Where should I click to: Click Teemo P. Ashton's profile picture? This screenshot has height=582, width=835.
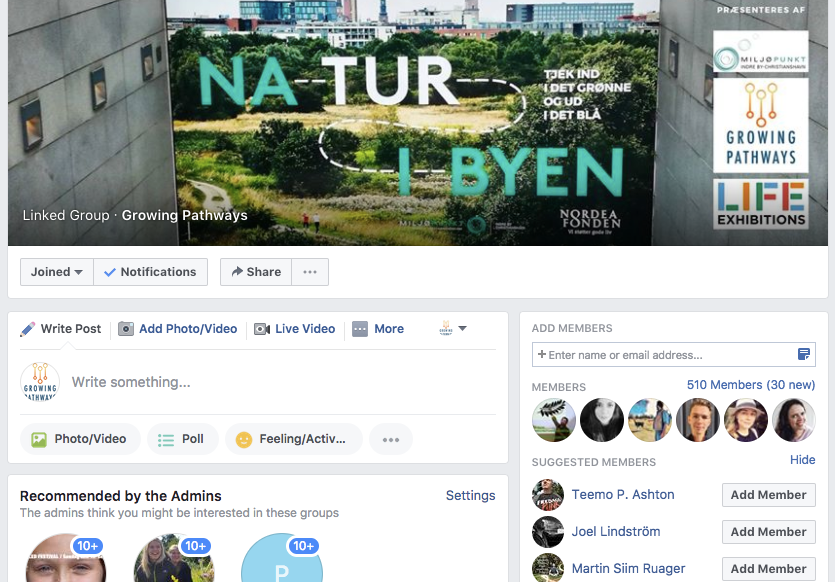pos(548,495)
